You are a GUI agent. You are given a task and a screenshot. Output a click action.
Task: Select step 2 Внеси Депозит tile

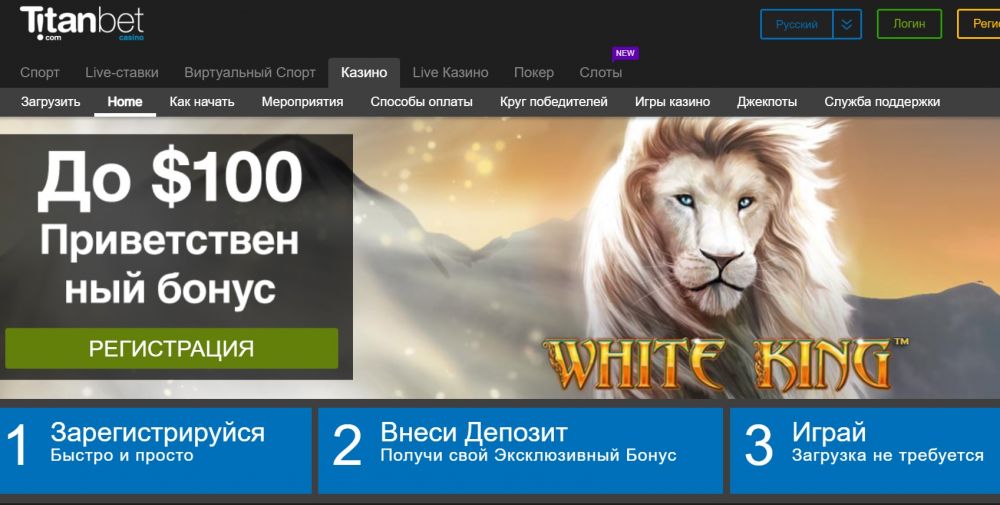click(520, 451)
